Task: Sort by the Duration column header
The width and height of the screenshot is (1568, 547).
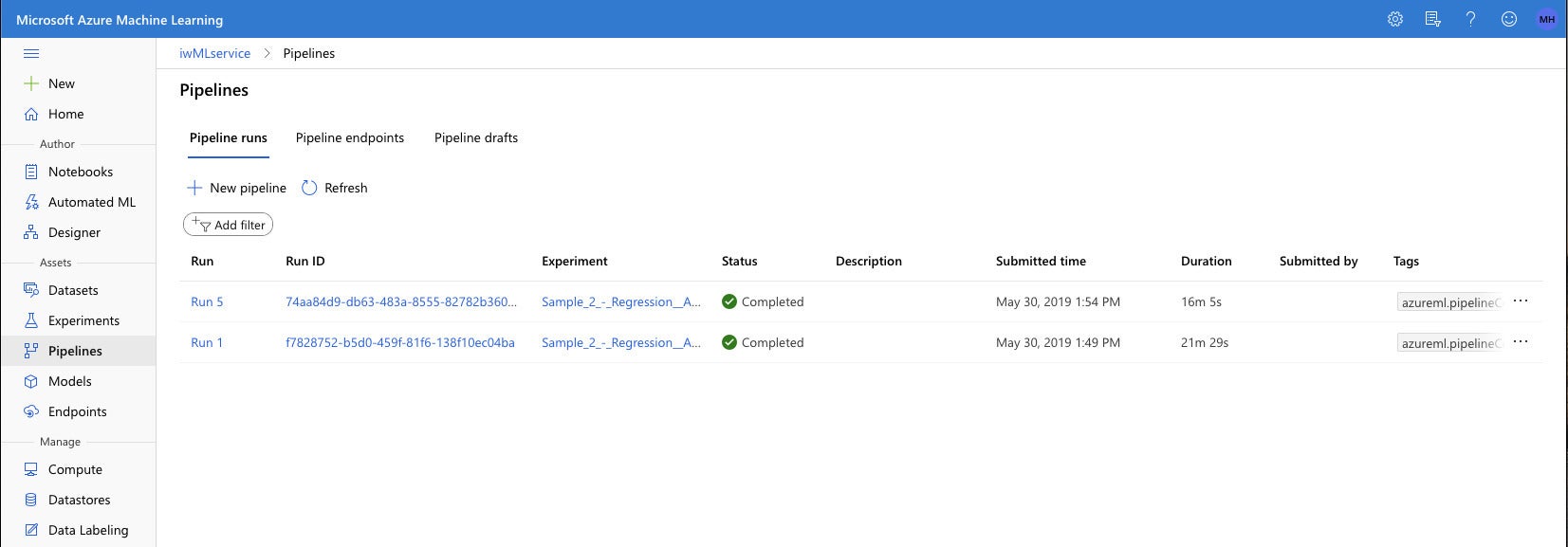Action: [x=1207, y=261]
